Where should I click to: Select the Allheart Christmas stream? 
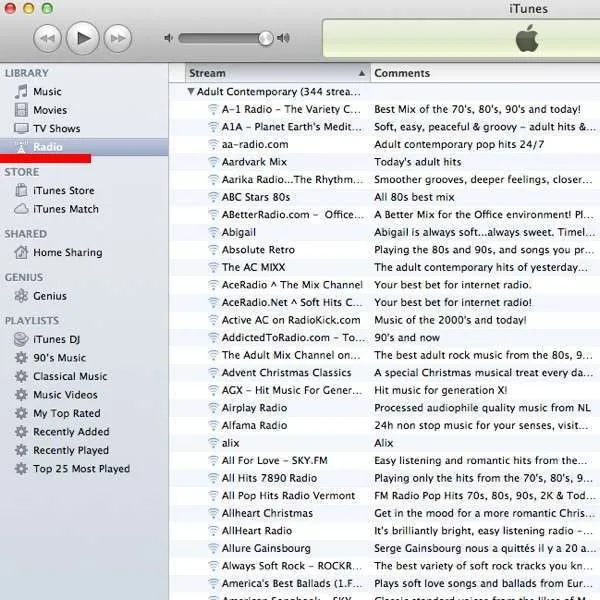tap(267, 514)
